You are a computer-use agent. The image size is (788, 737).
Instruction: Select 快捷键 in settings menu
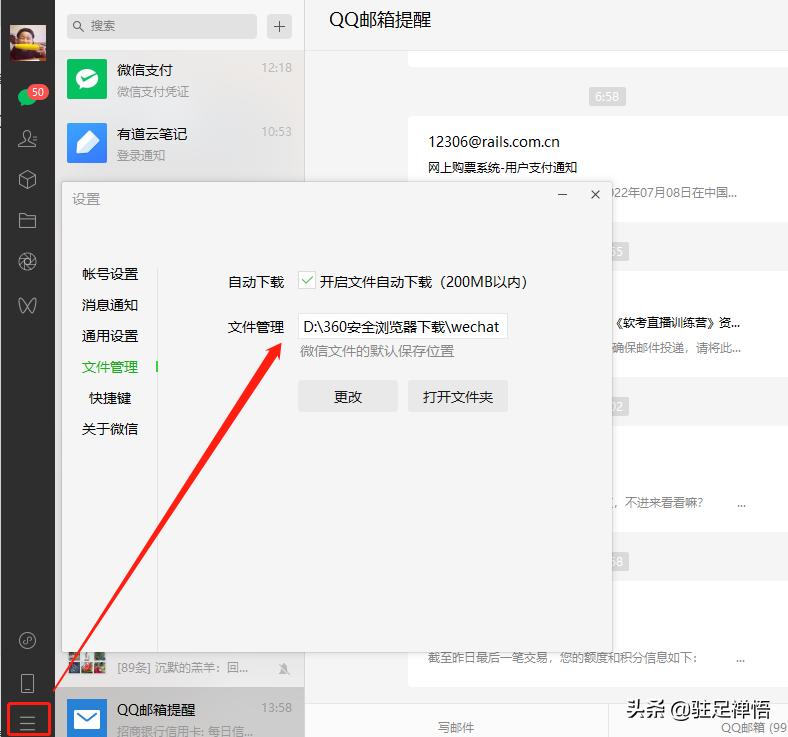(110, 398)
